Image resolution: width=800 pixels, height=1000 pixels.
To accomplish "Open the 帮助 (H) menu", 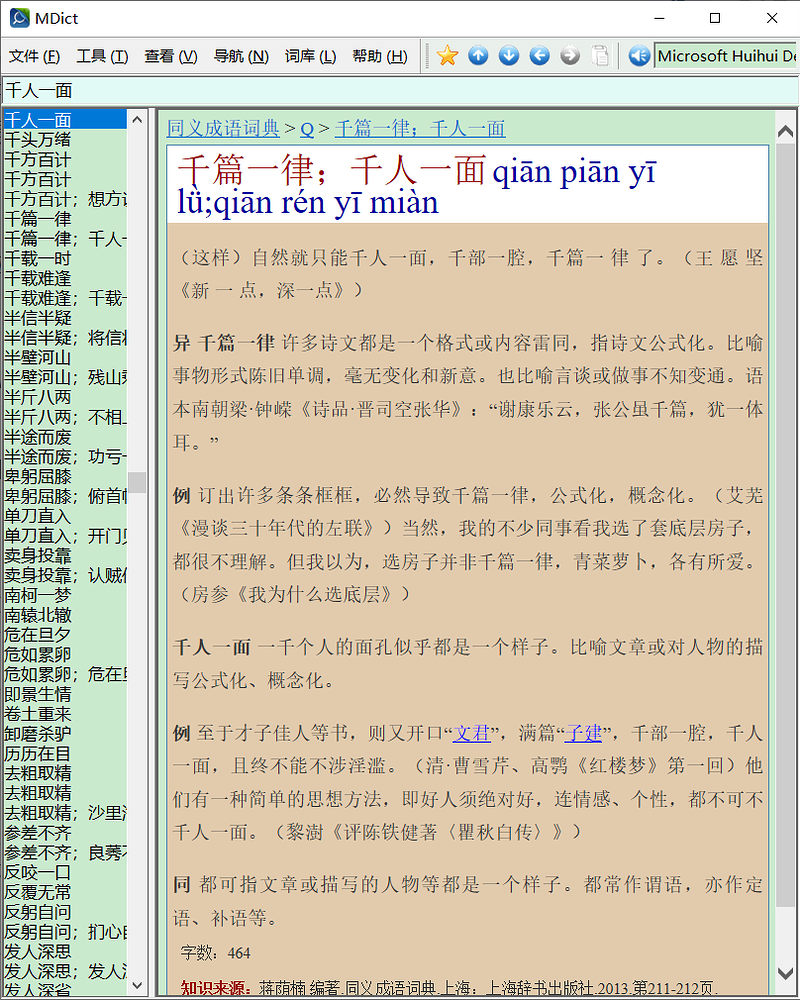I will pyautogui.click(x=380, y=56).
